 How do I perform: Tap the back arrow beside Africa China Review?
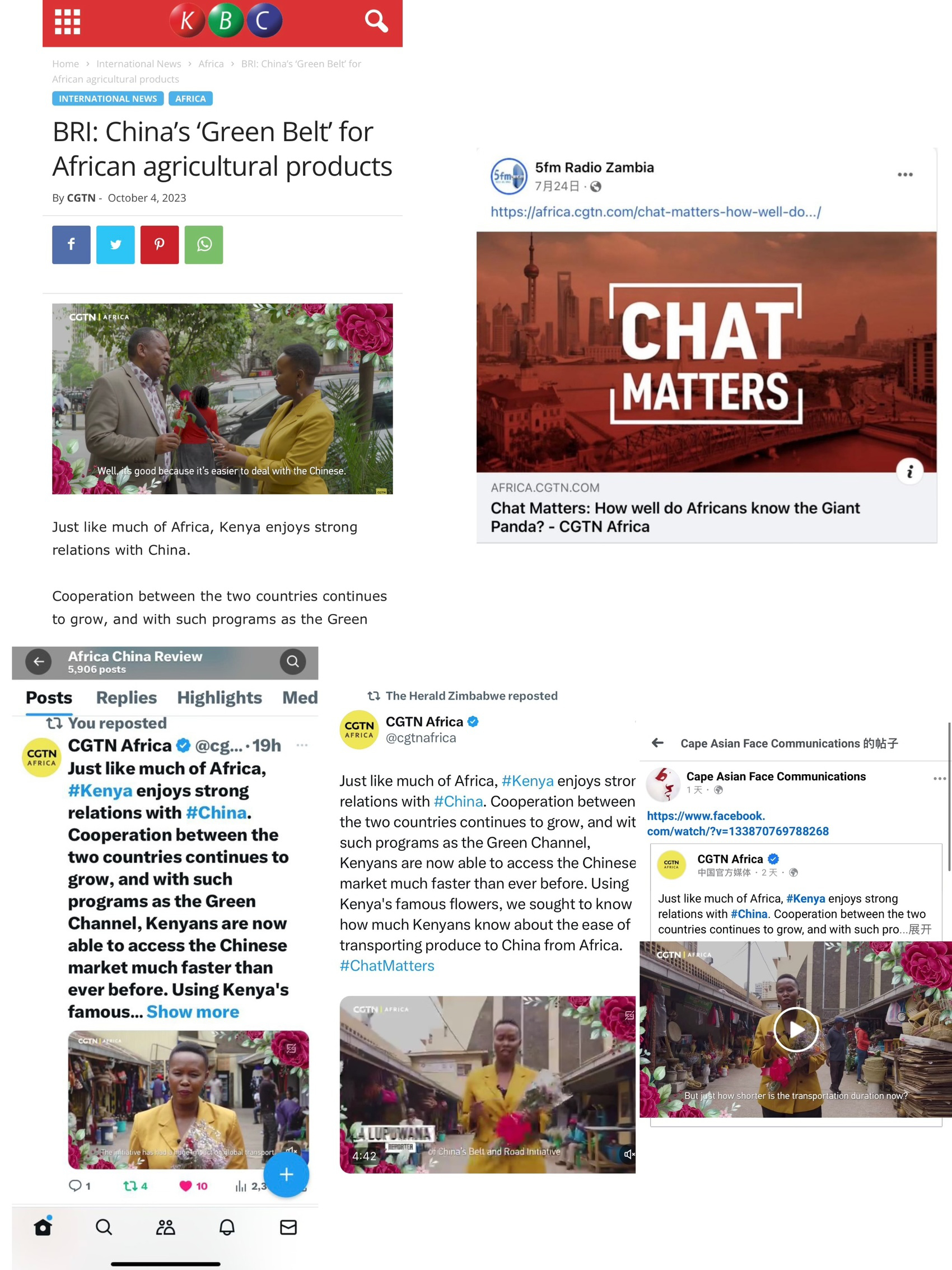(x=39, y=662)
